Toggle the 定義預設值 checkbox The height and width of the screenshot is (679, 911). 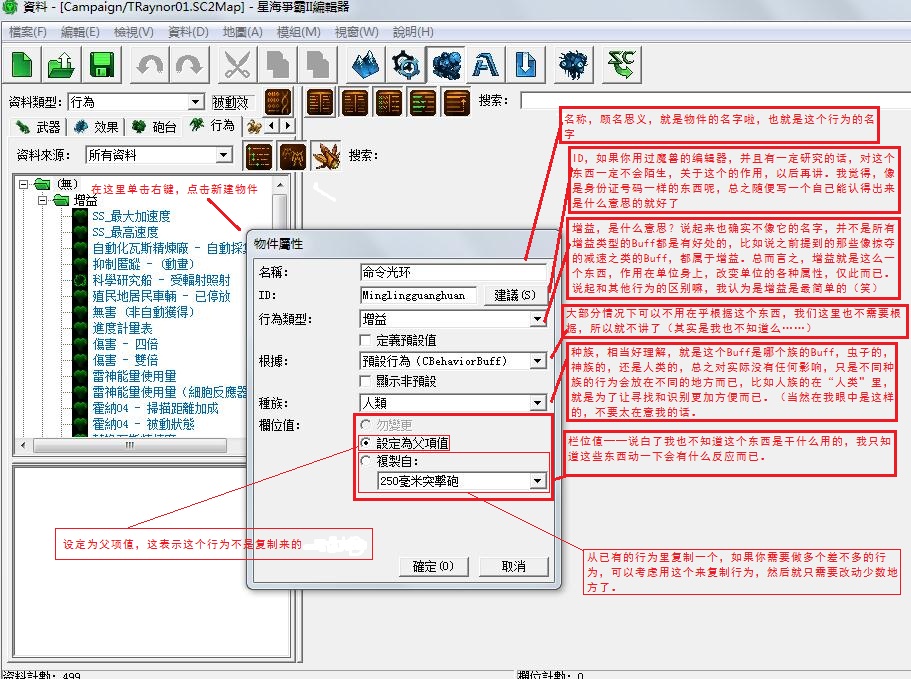(x=365, y=340)
